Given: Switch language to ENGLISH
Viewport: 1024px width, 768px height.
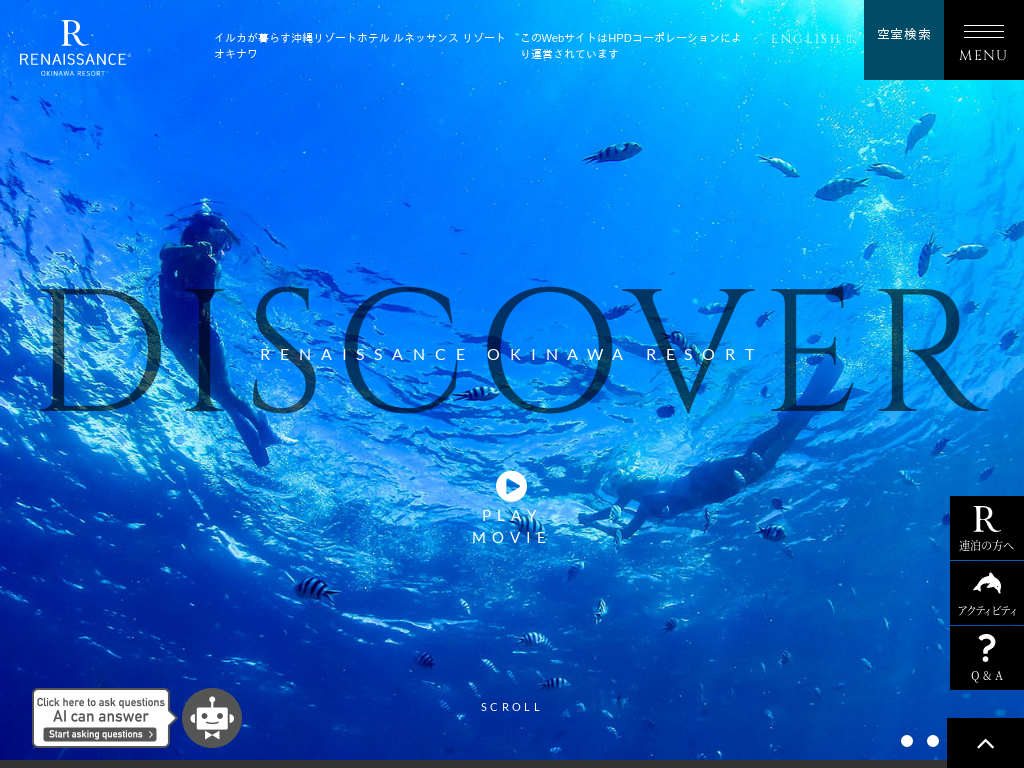Looking at the screenshot, I should tap(810, 39).
